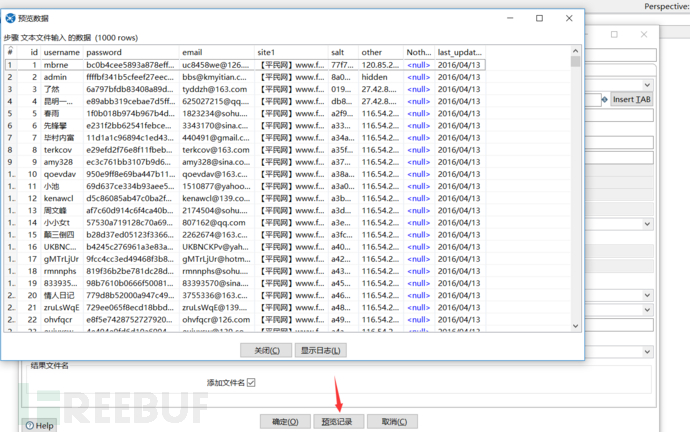The width and height of the screenshot is (690, 432).
Task: Click password cell 'ffffbf341b5cfeef27eec...'
Action: click(130, 77)
